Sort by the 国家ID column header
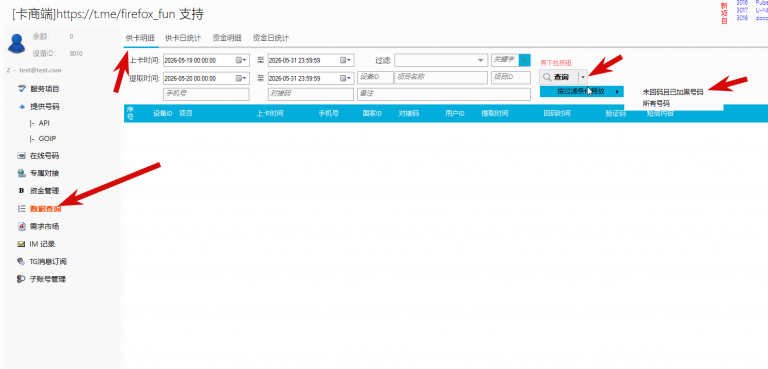 [372, 113]
